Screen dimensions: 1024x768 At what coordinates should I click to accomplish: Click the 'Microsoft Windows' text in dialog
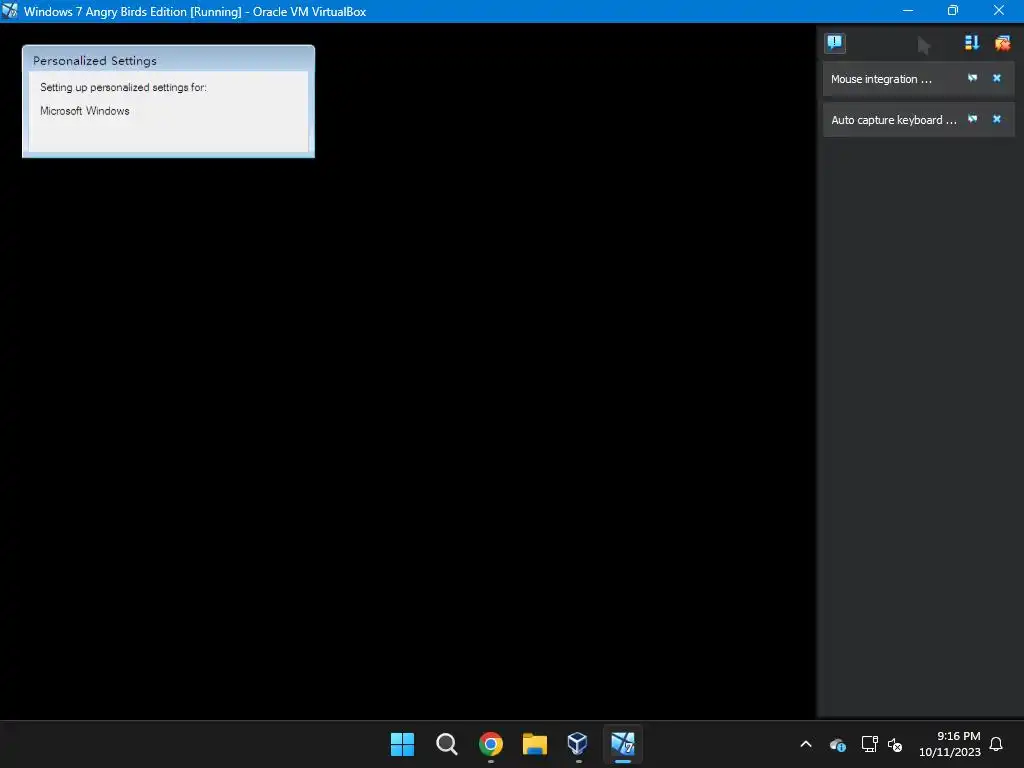(85, 111)
